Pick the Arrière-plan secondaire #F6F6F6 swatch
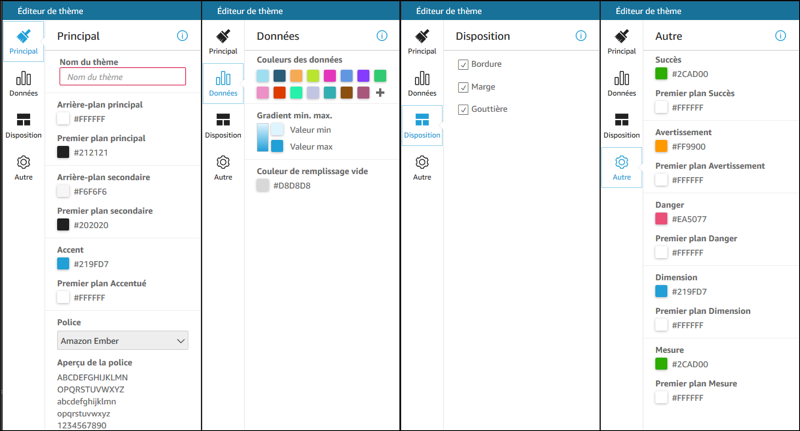The image size is (800, 431). pyautogui.click(x=63, y=191)
